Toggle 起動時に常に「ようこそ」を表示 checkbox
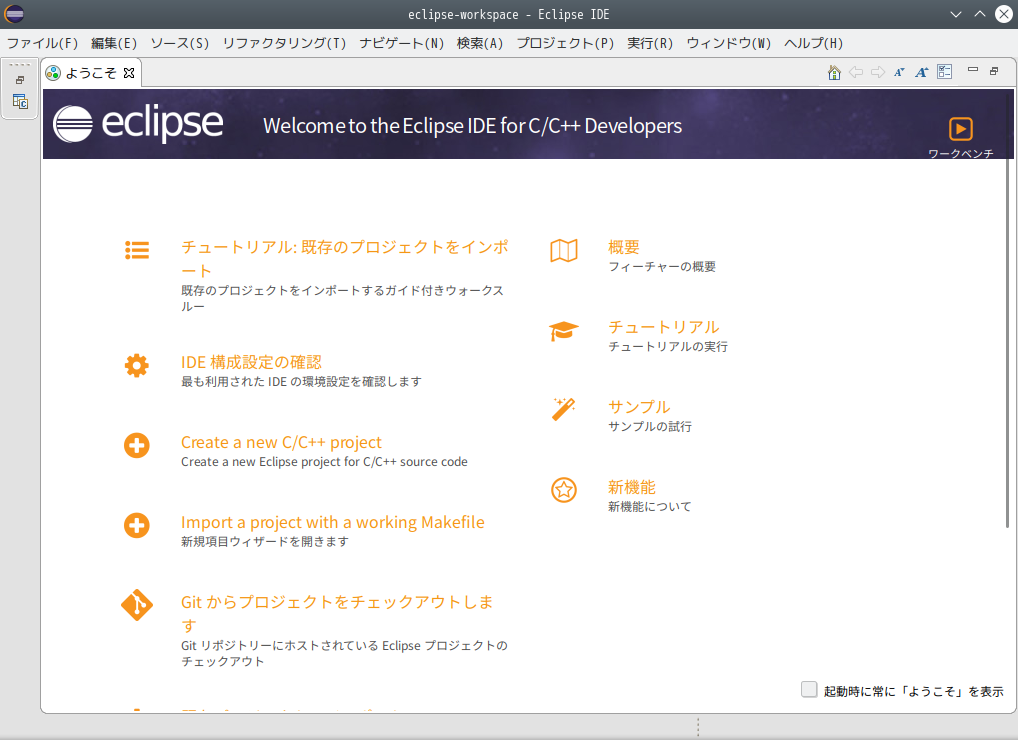Screen dimensions: 1018x740 click(x=809, y=689)
